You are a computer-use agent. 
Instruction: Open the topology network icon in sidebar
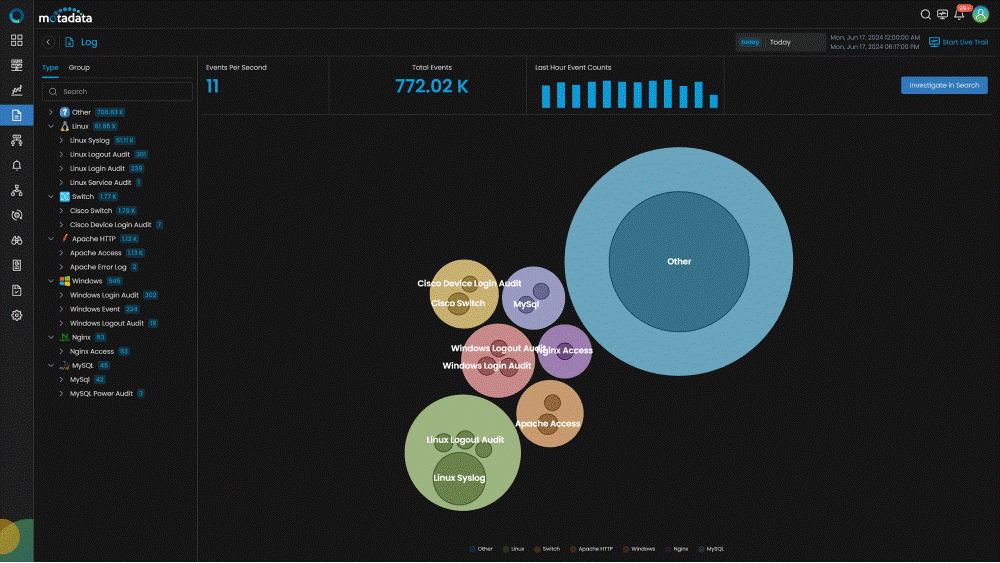(17, 190)
